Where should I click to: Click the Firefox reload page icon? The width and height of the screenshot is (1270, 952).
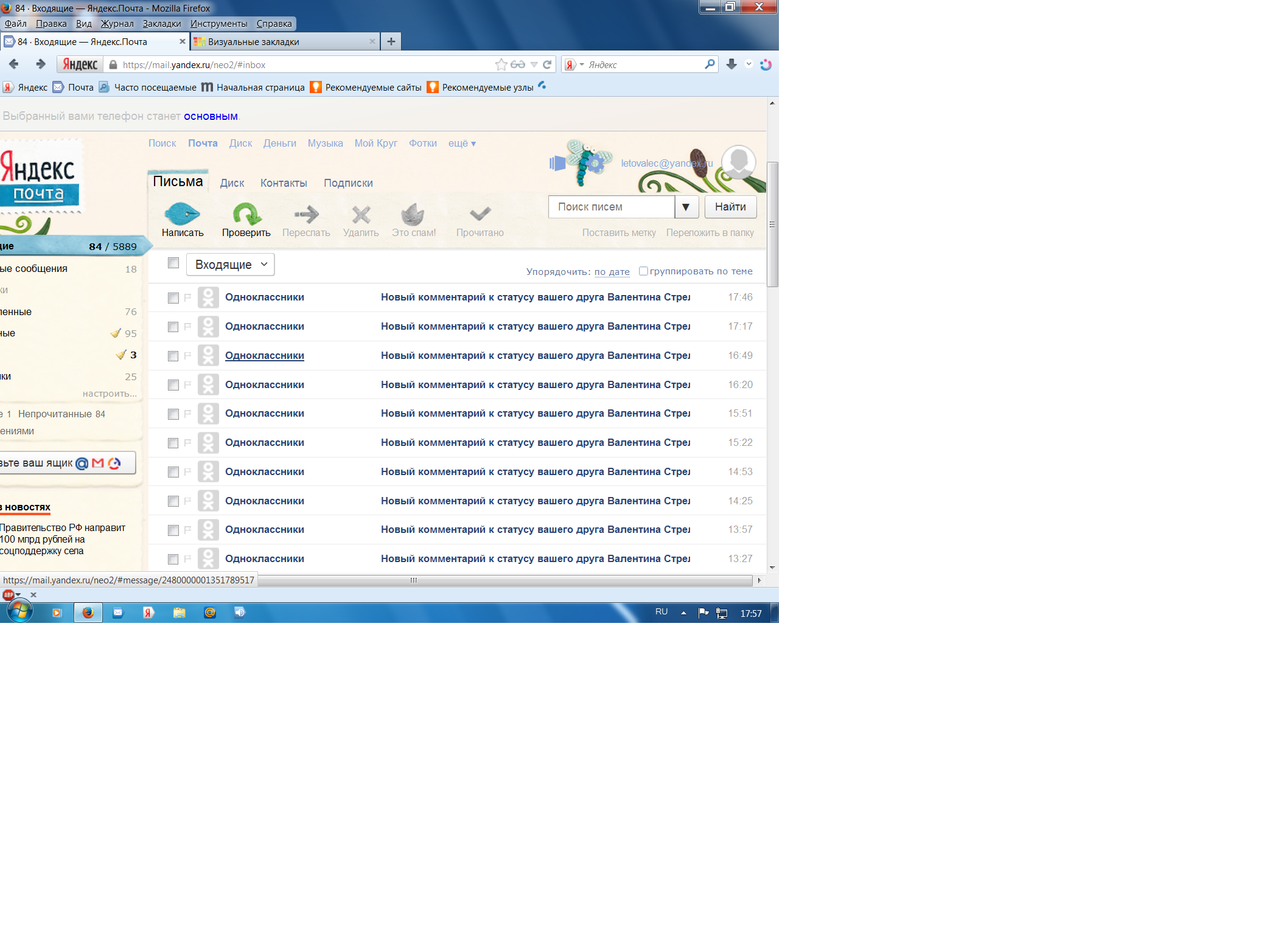click(x=547, y=64)
